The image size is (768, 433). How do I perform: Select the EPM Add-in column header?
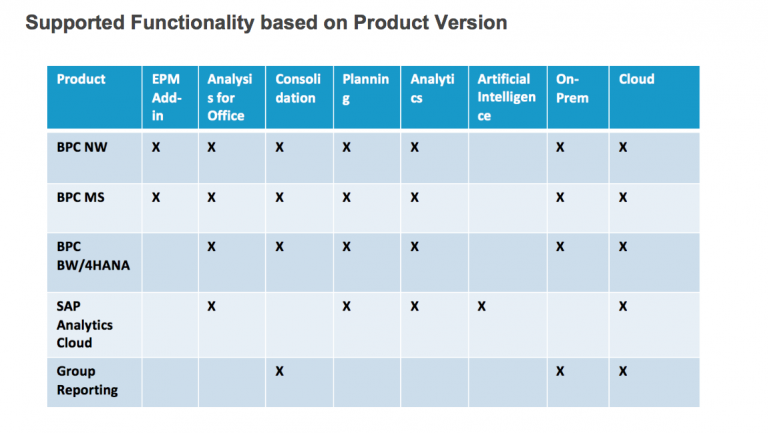click(167, 97)
